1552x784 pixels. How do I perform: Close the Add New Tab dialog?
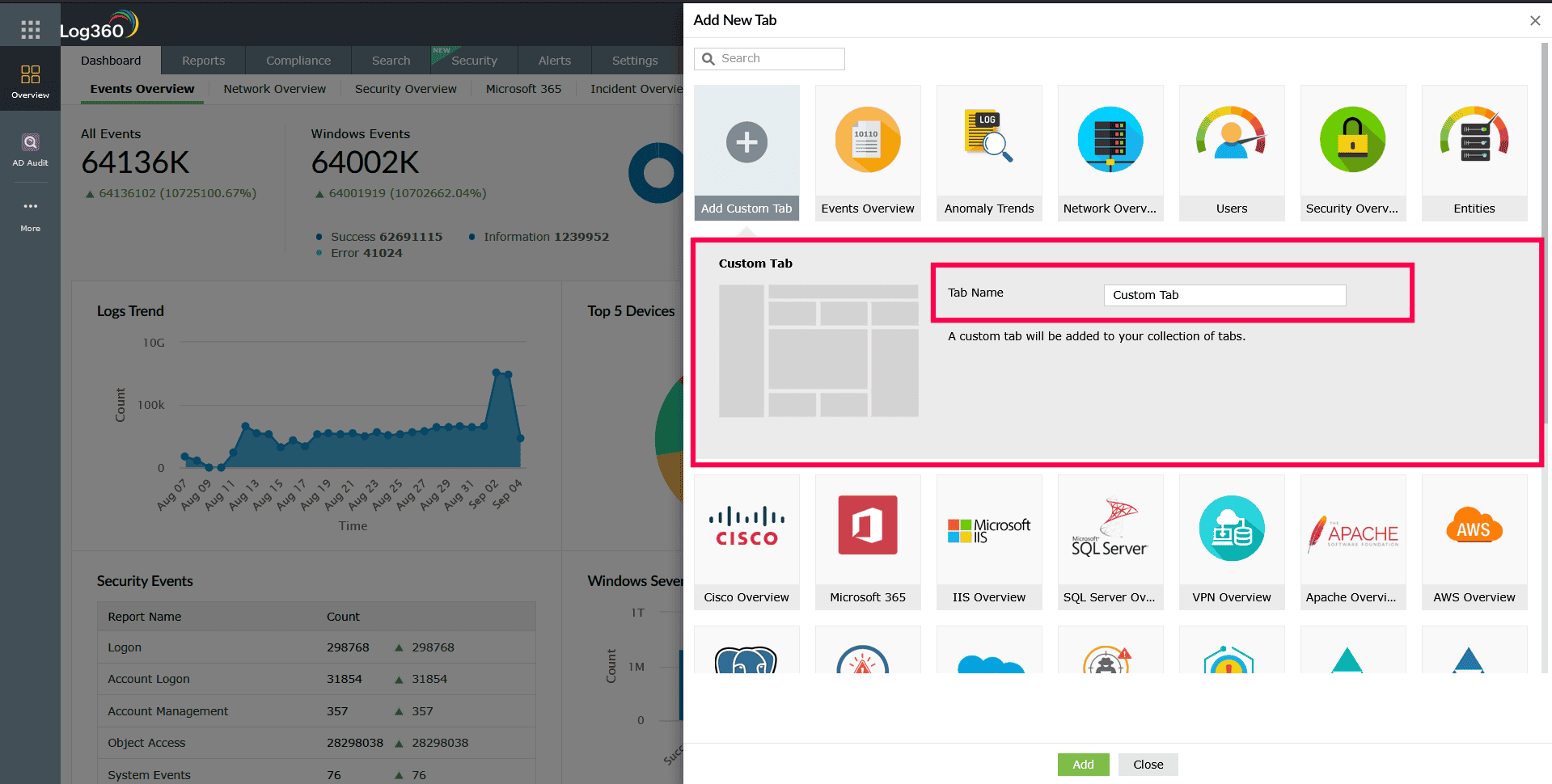(x=1535, y=21)
